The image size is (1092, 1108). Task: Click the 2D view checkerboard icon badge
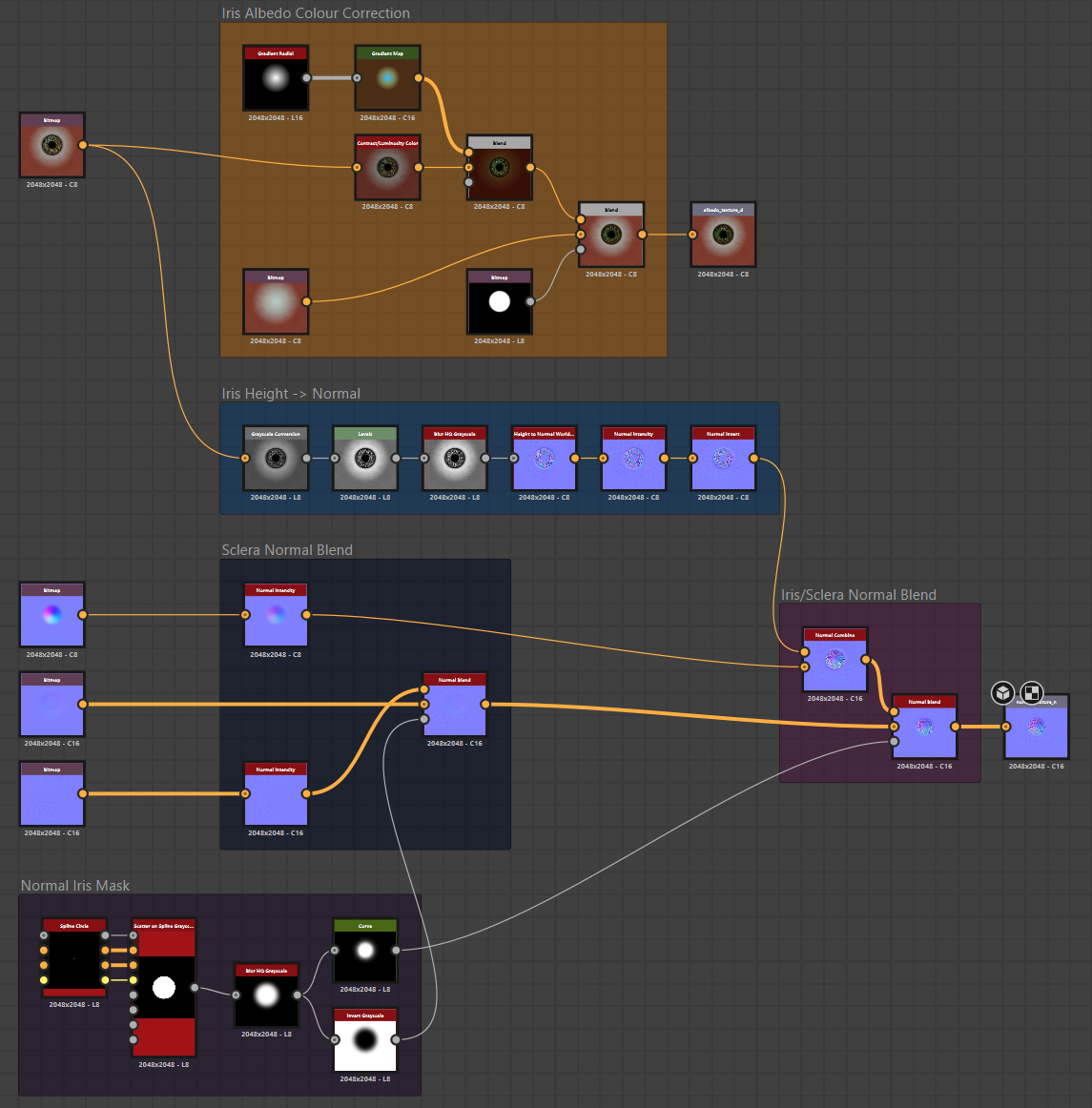(x=1032, y=692)
